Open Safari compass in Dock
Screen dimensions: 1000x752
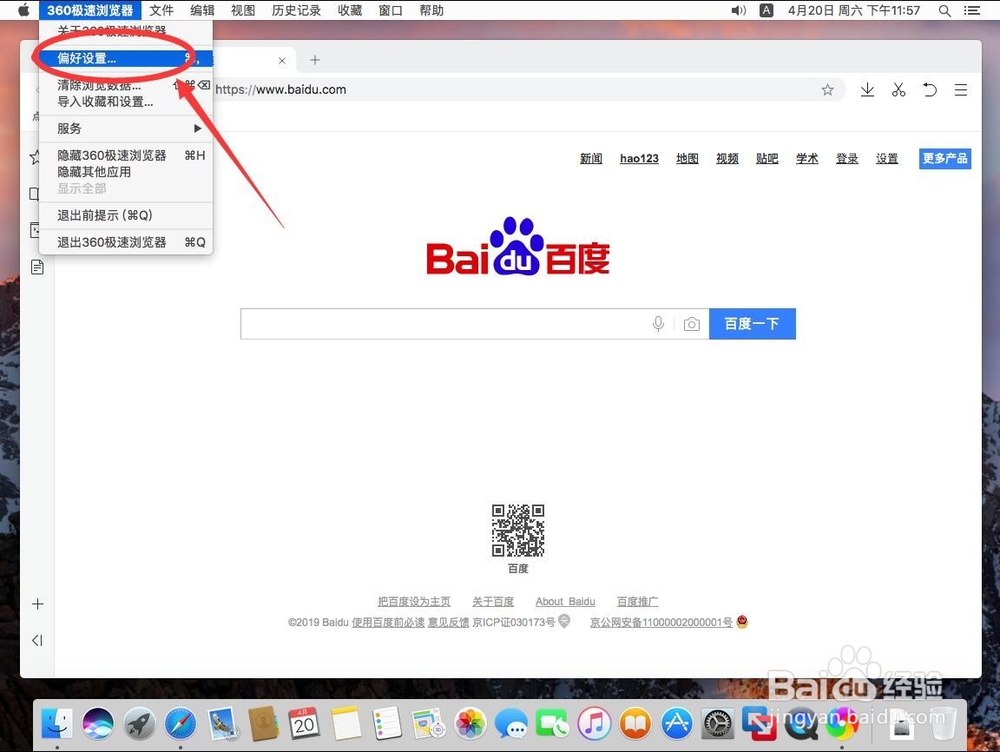[180, 724]
